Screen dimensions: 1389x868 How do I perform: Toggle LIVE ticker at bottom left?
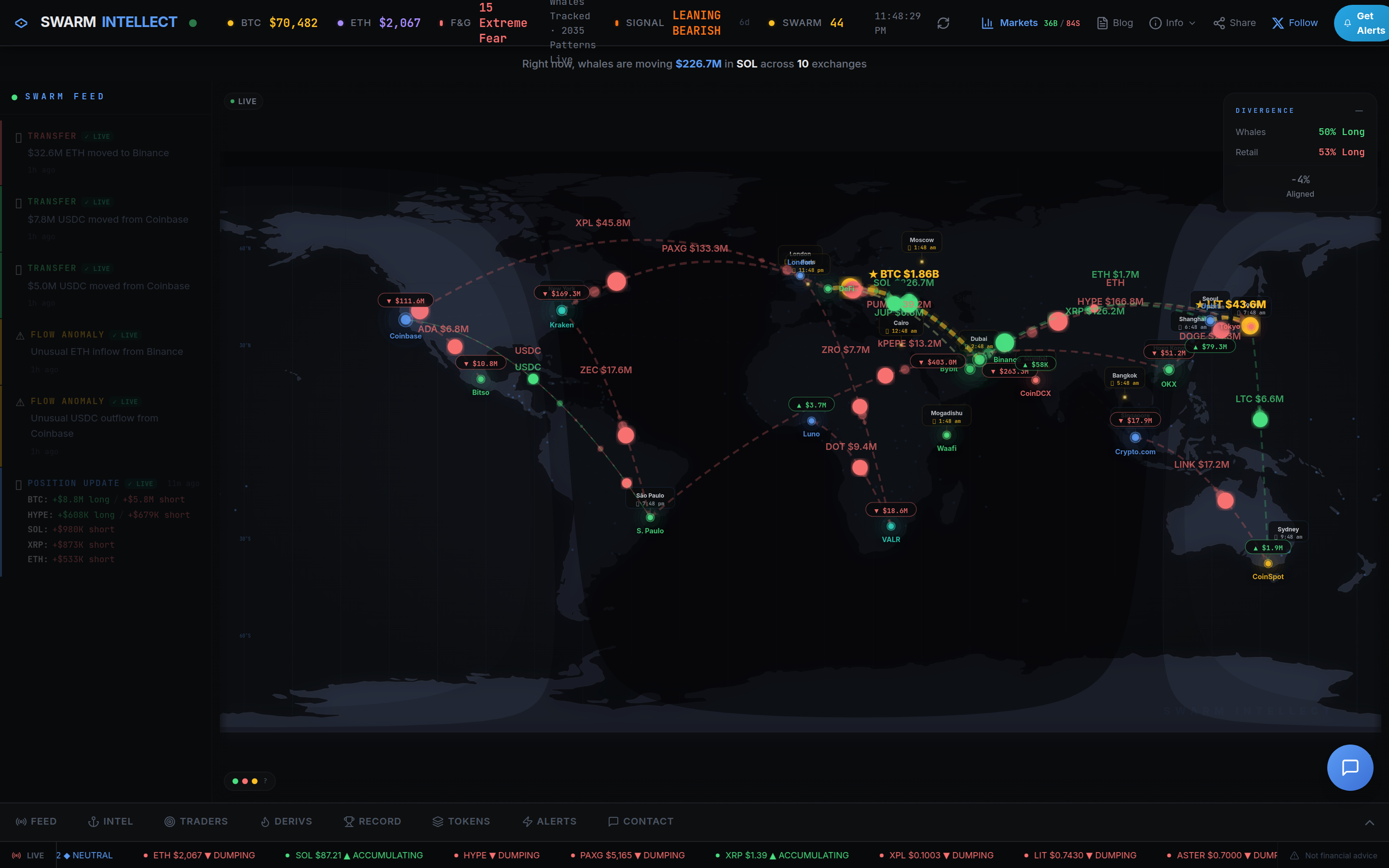coord(28,855)
